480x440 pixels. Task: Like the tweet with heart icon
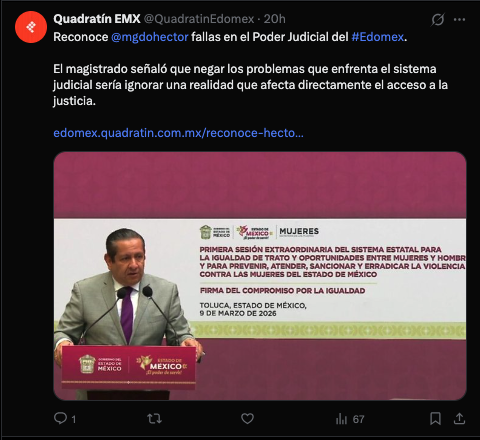tap(247, 418)
